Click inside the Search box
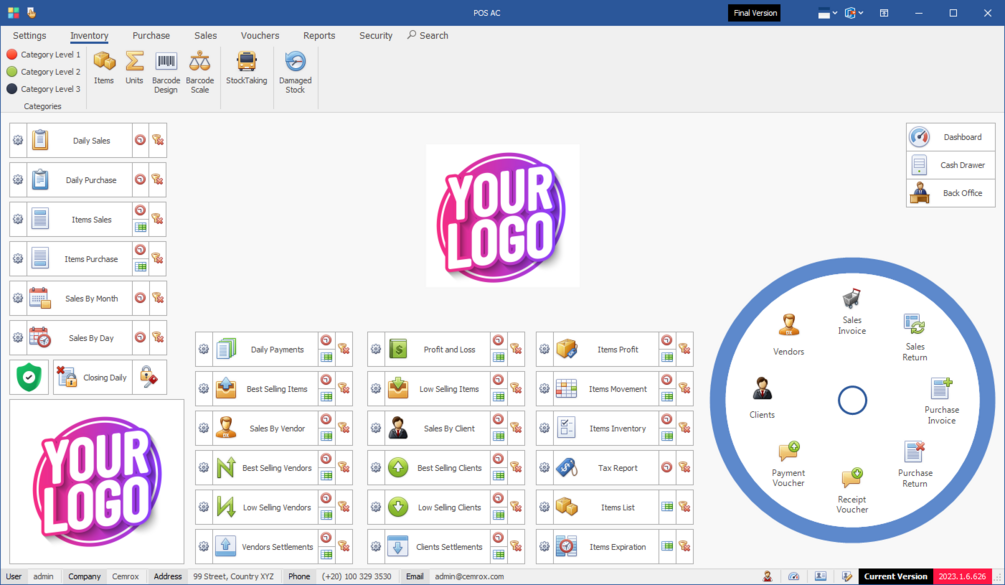Image resolution: width=1005 pixels, height=585 pixels. [432, 35]
